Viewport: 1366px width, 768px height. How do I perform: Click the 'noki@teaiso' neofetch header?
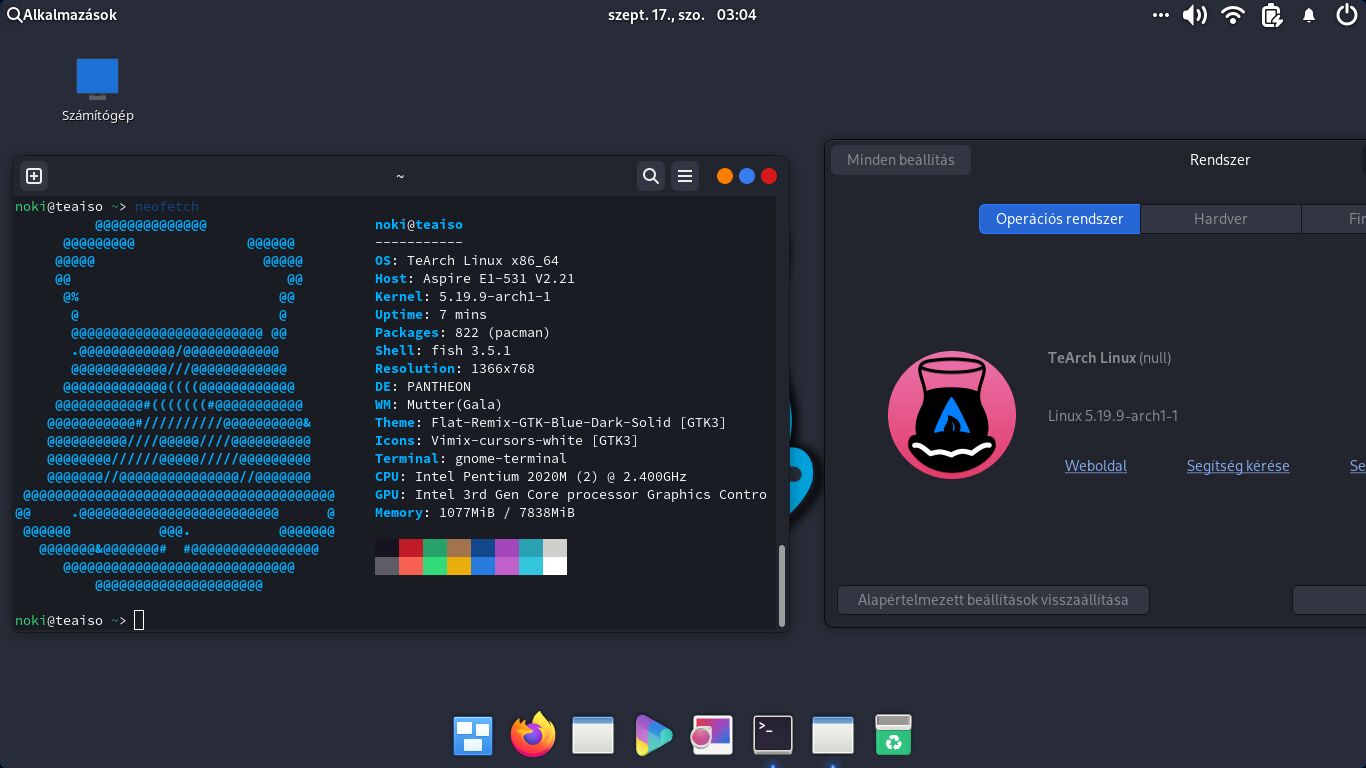tap(419, 224)
